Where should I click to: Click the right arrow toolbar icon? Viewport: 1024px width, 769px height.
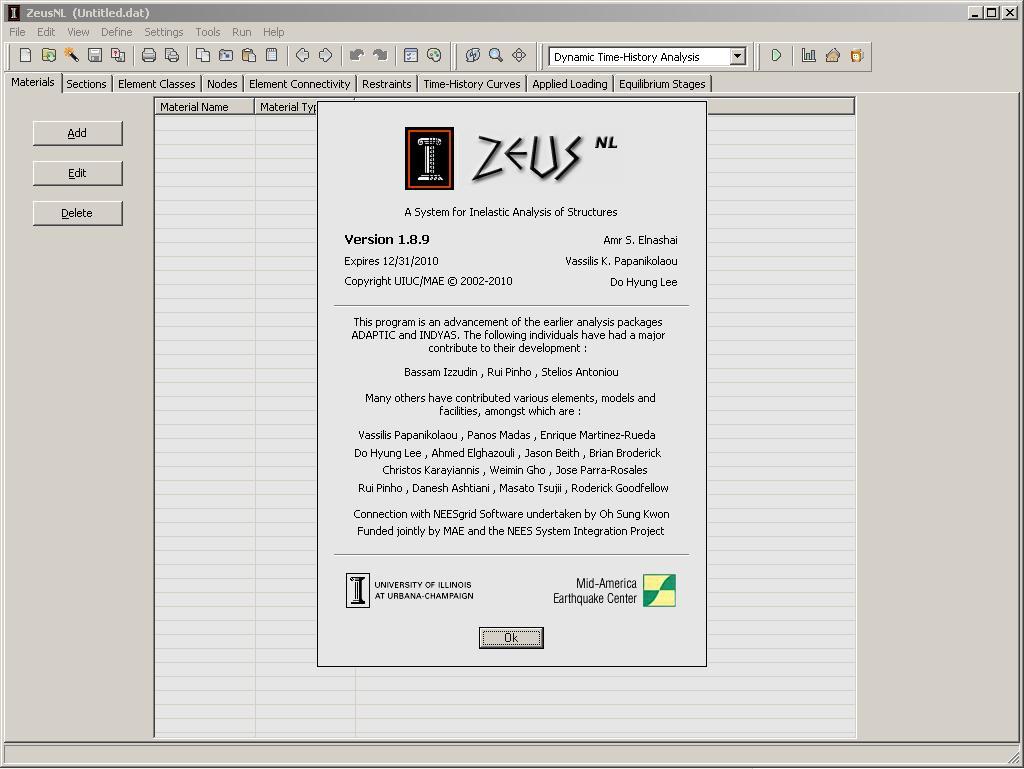(x=325, y=55)
